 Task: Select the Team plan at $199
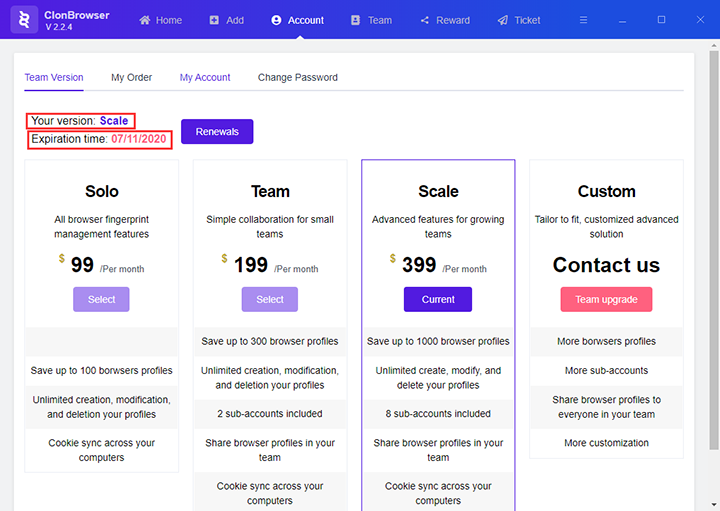[270, 299]
